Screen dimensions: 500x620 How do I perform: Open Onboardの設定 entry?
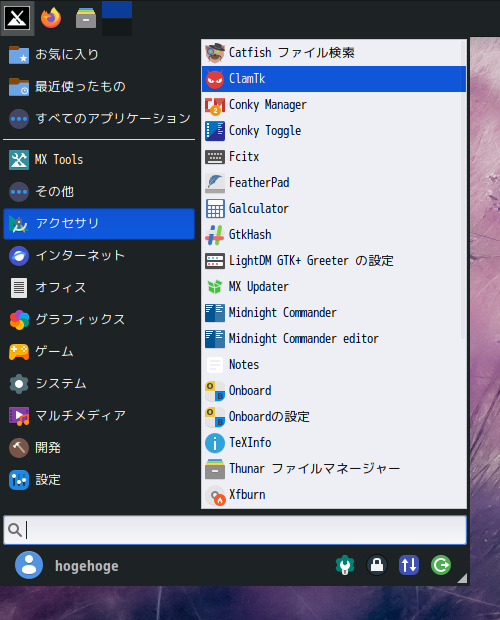(x=334, y=417)
